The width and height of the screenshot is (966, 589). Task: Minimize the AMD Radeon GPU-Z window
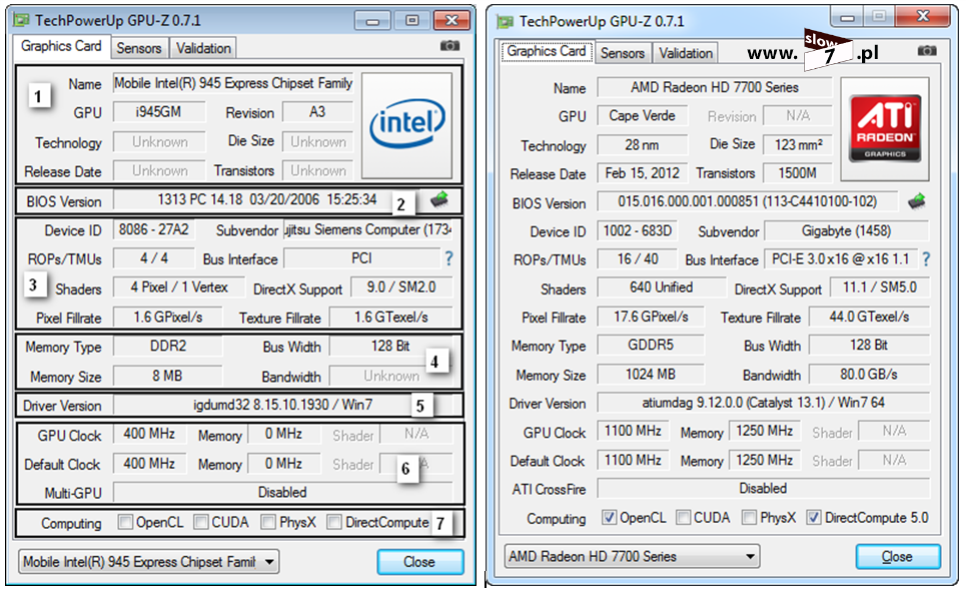pos(847,17)
